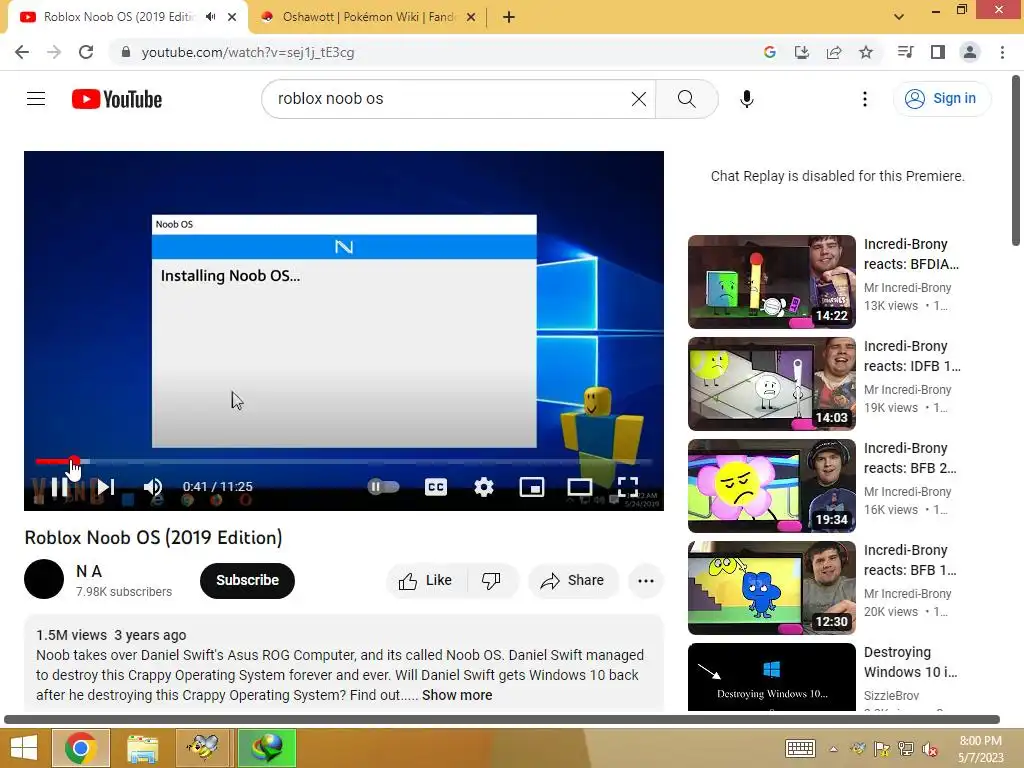
Task: Click the magnifying glass search button
Action: coord(686,99)
